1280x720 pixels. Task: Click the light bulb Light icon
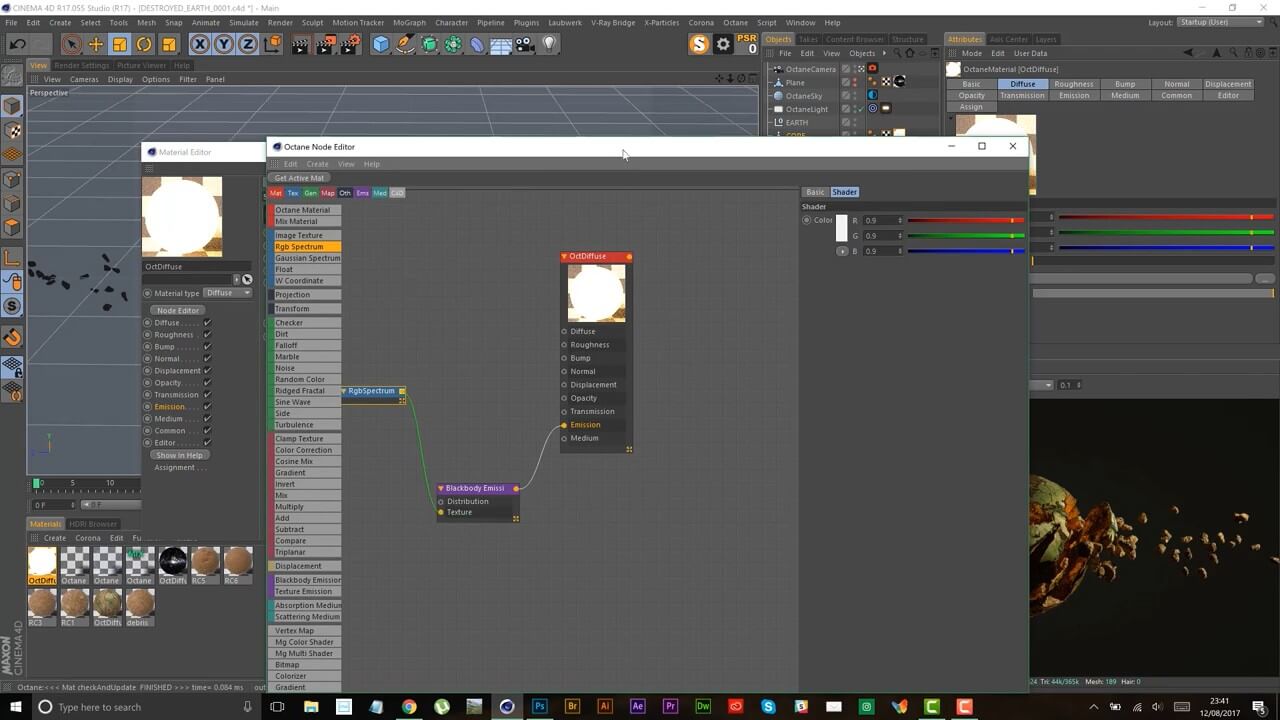point(549,44)
